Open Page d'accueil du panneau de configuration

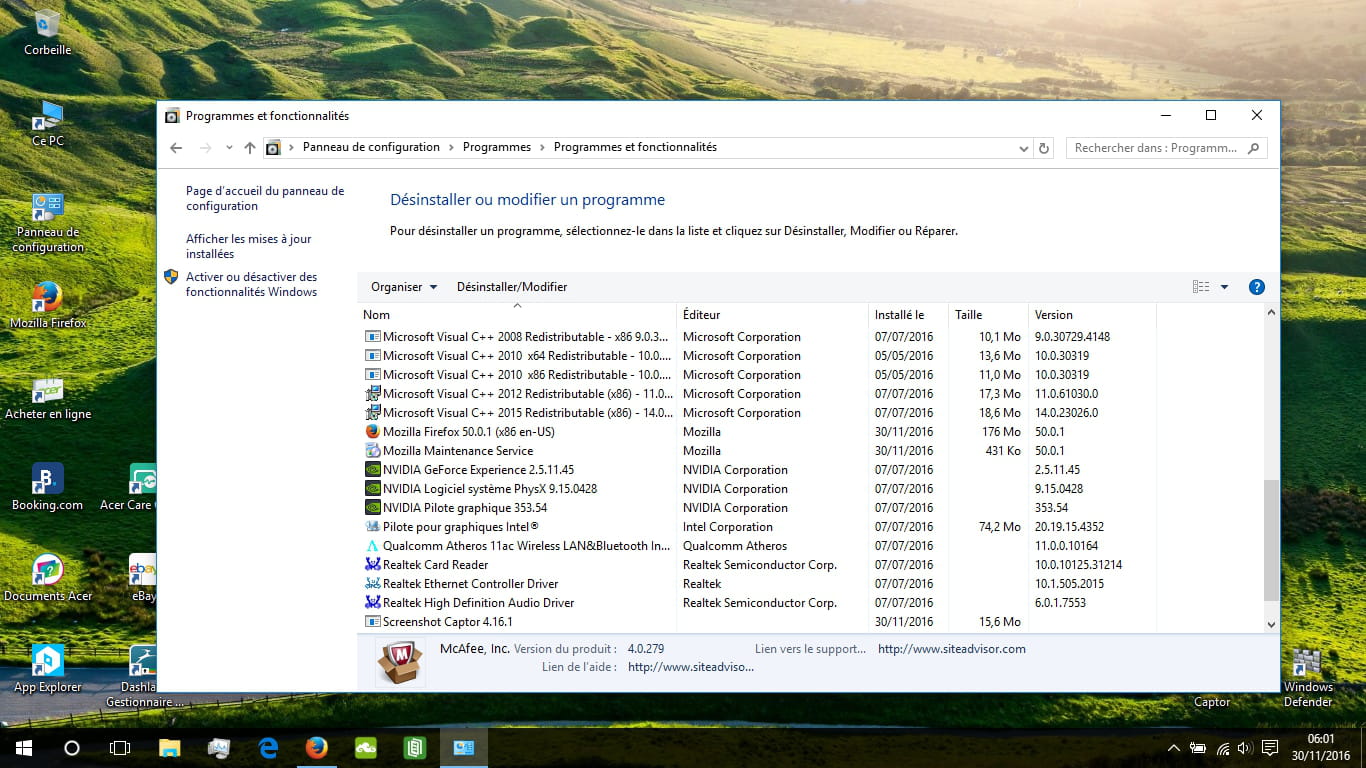(x=265, y=198)
